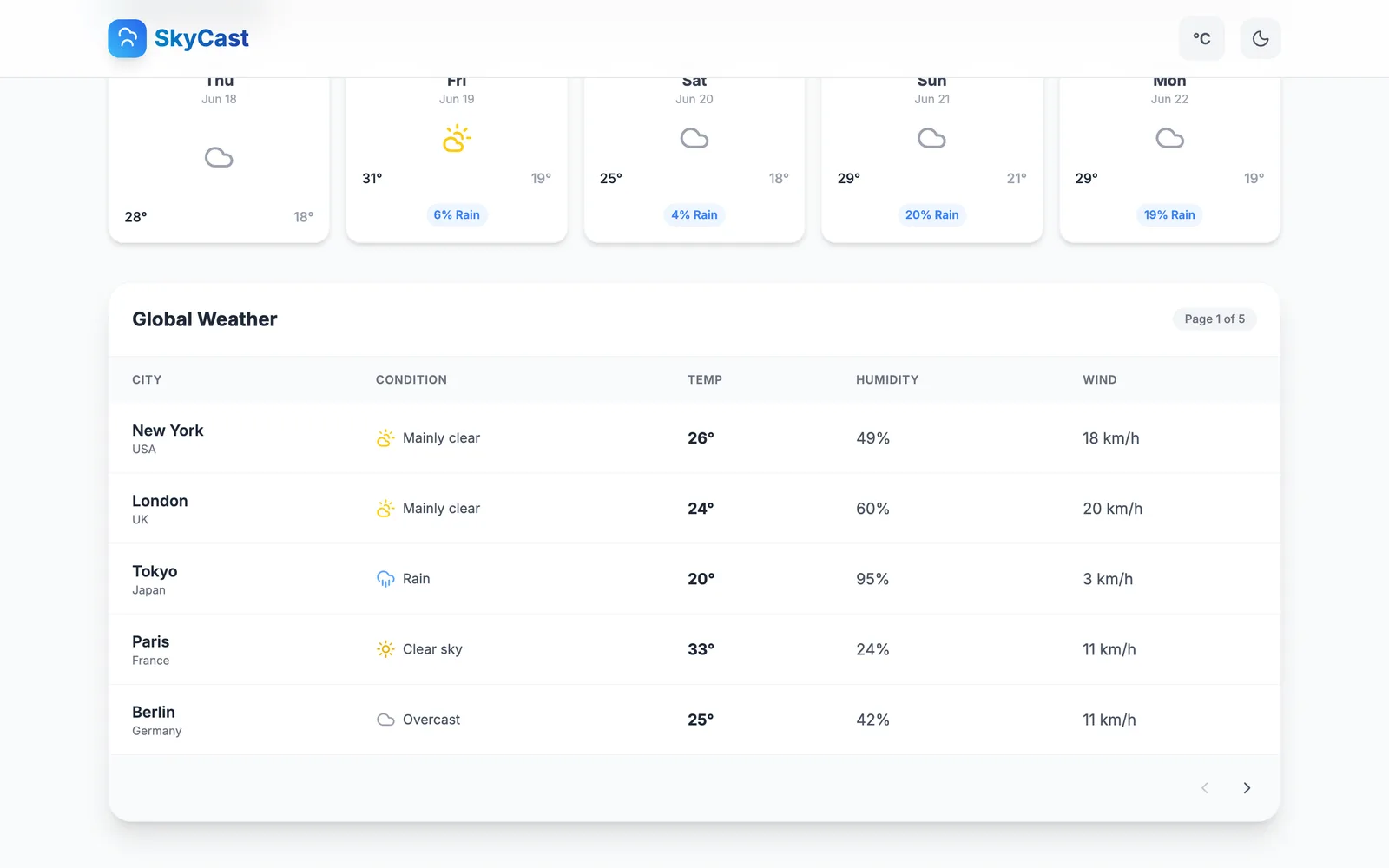This screenshot has width=1389, height=868.
Task: Click London wind 20 km/h
Action: click(1113, 509)
